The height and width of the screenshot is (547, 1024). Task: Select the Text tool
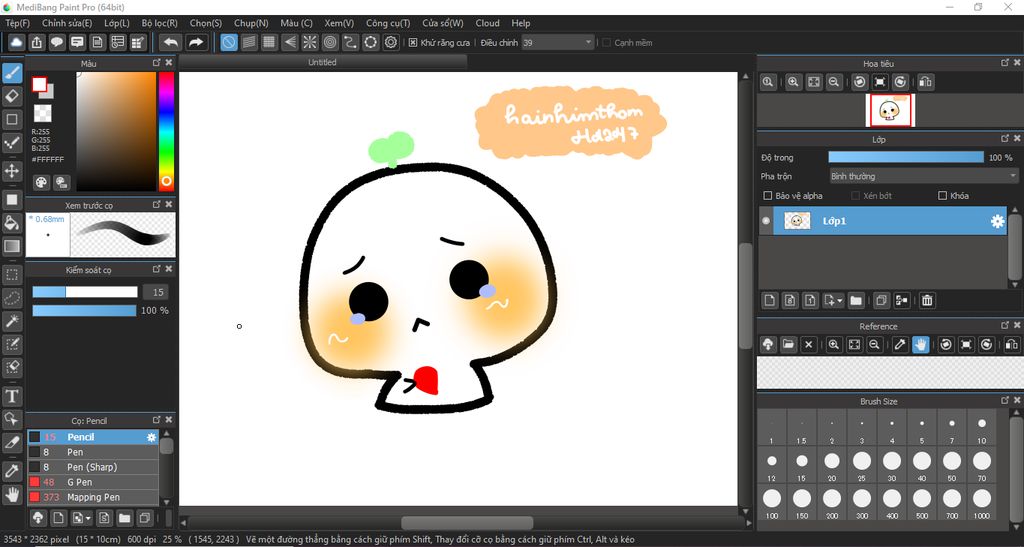click(12, 396)
